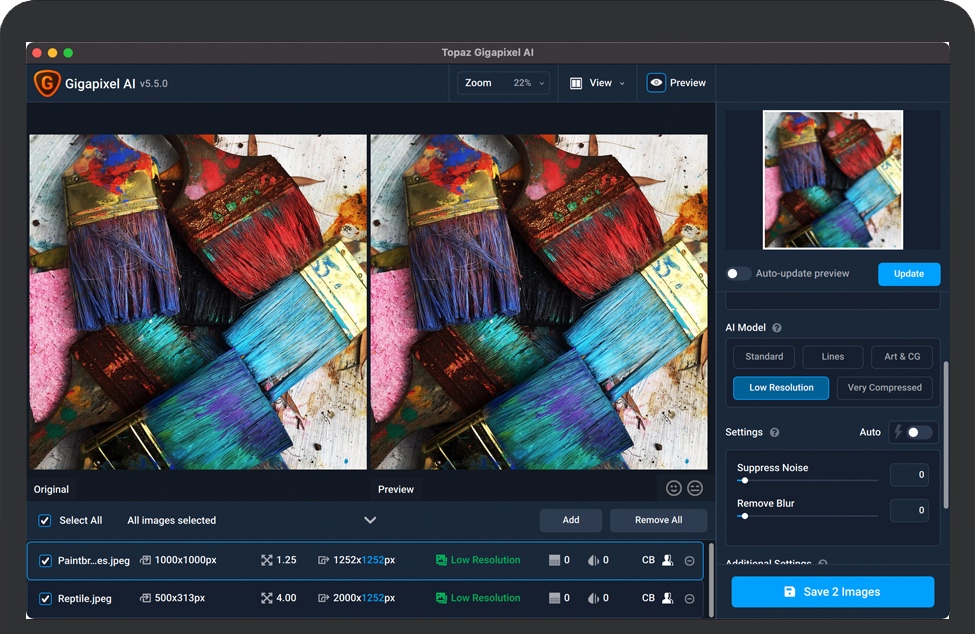The image size is (975, 634).
Task: Click the Save 2 Images button
Action: [832, 592]
